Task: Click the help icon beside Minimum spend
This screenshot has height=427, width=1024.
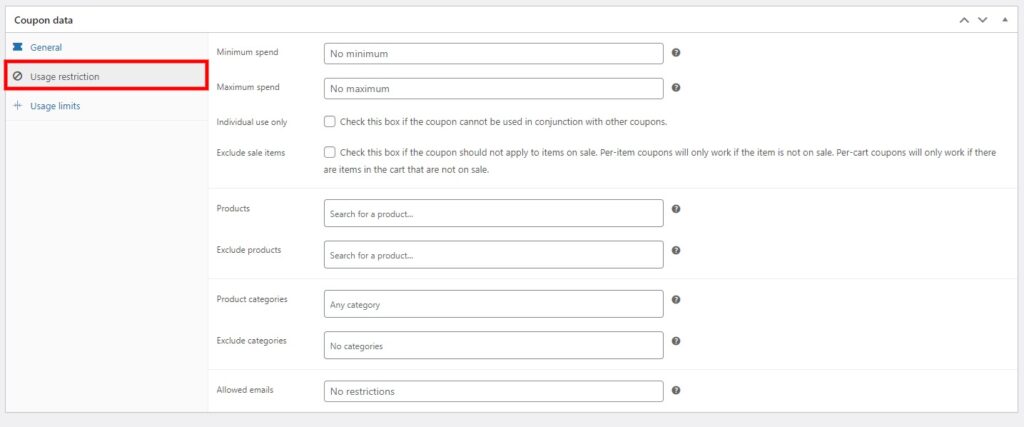Action: click(x=676, y=52)
